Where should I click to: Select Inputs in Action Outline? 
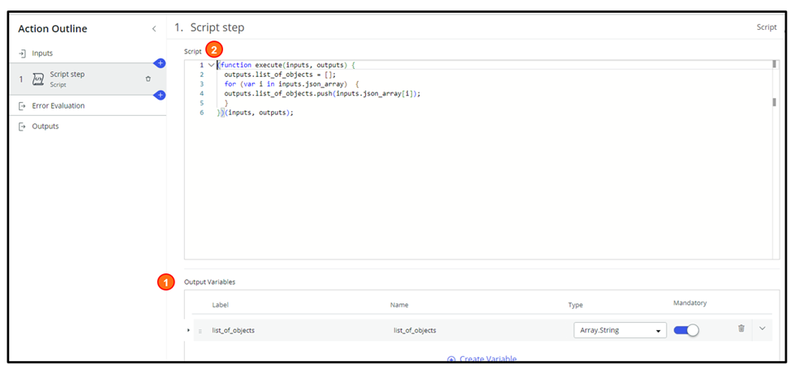coord(42,53)
